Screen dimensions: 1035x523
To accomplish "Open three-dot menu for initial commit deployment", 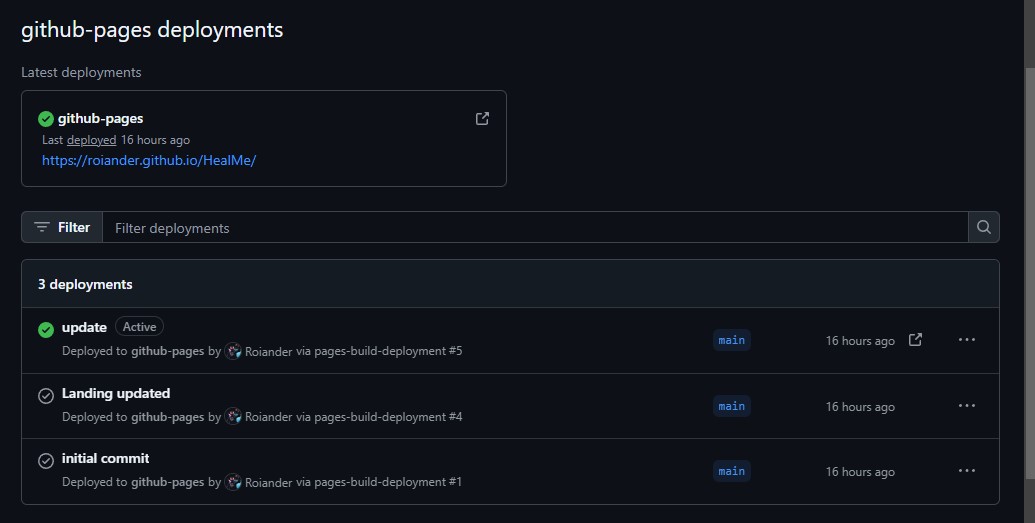I will pyautogui.click(x=966, y=471).
